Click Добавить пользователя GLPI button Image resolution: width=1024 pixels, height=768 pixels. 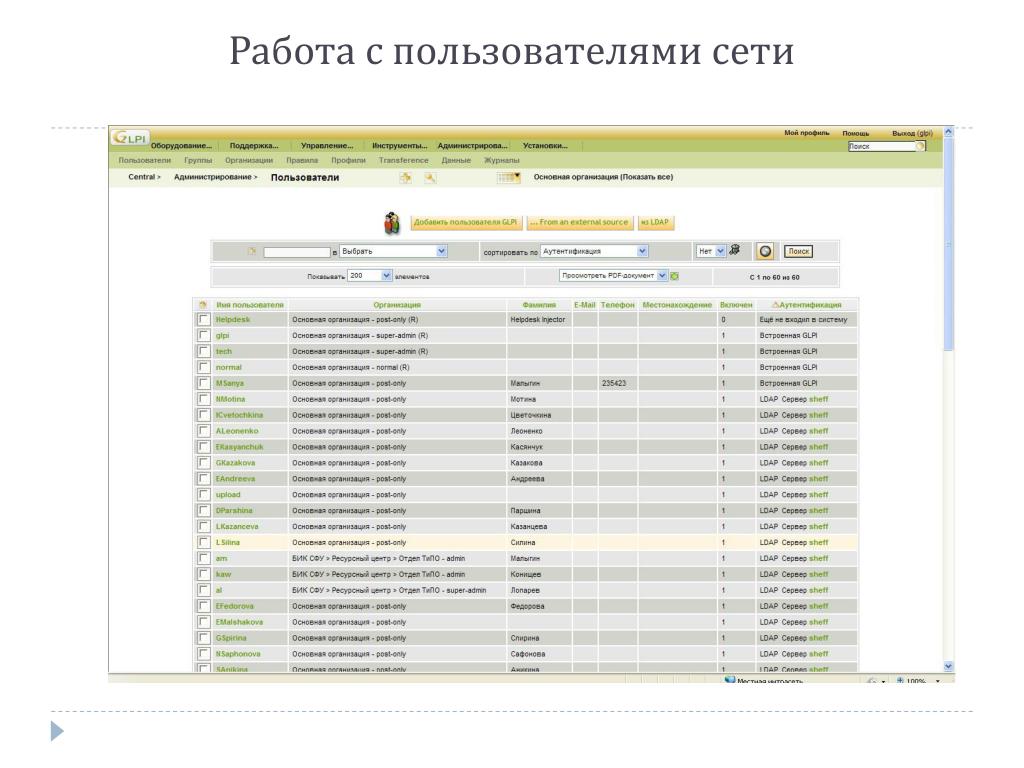466,223
